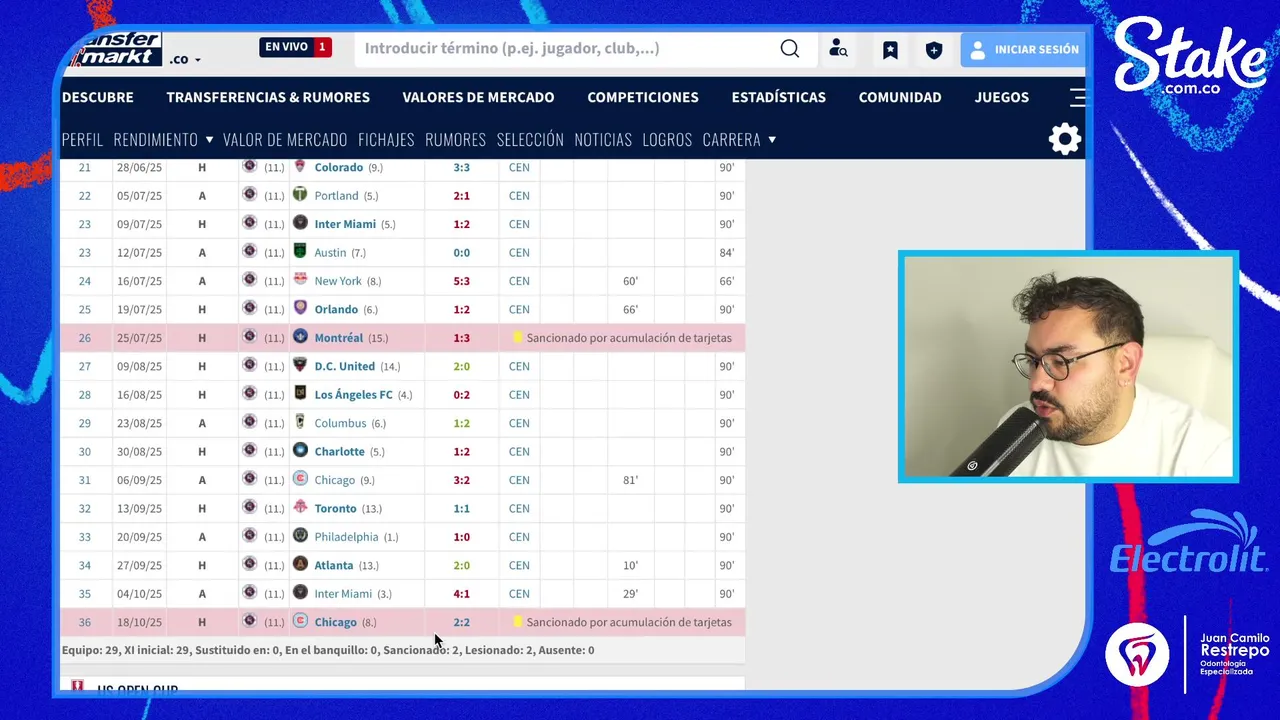Click the INICIAR SESIÓN button
The height and width of the screenshot is (720, 1280).
1024,49
